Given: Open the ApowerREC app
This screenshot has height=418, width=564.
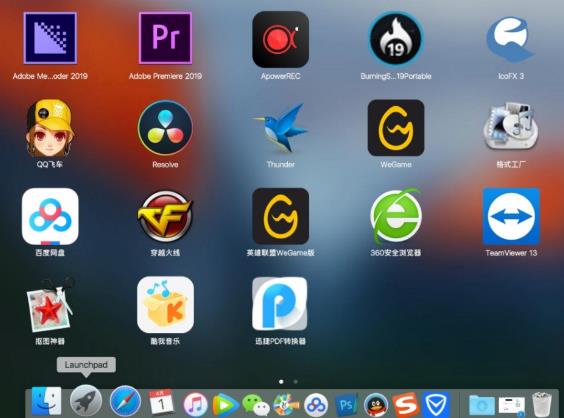Looking at the screenshot, I should coord(281,39).
